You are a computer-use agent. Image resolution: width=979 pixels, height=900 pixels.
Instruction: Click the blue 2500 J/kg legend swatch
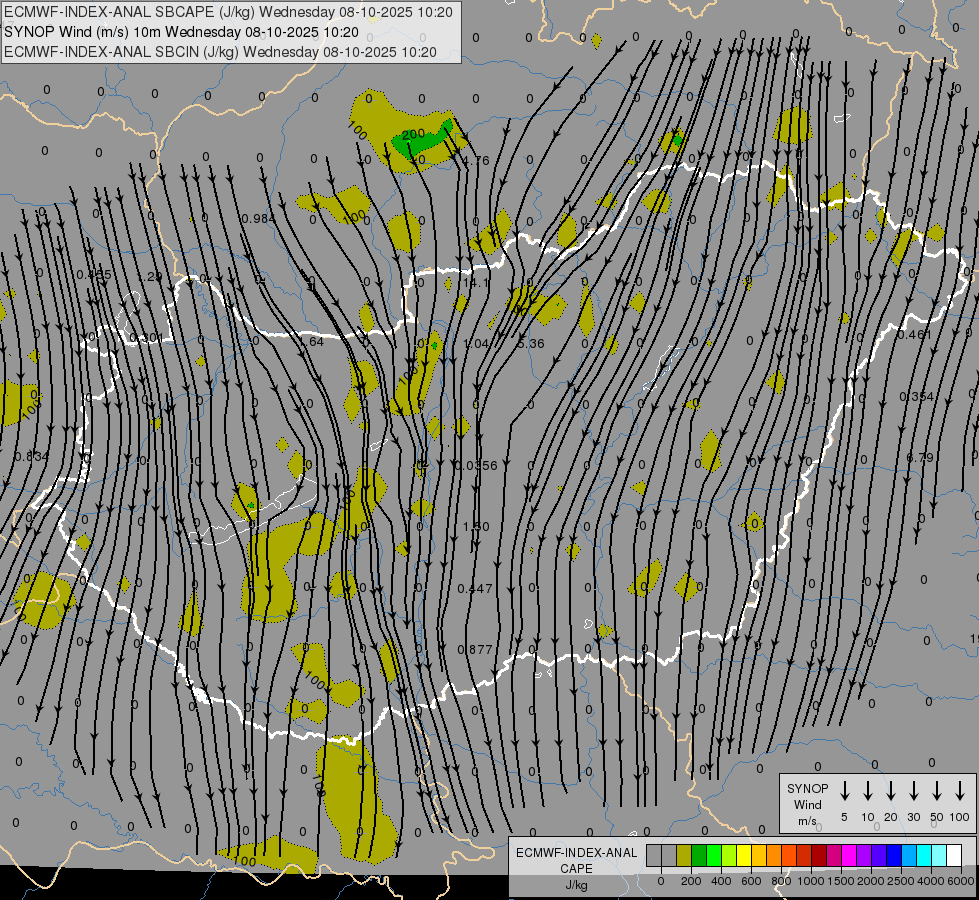894,855
